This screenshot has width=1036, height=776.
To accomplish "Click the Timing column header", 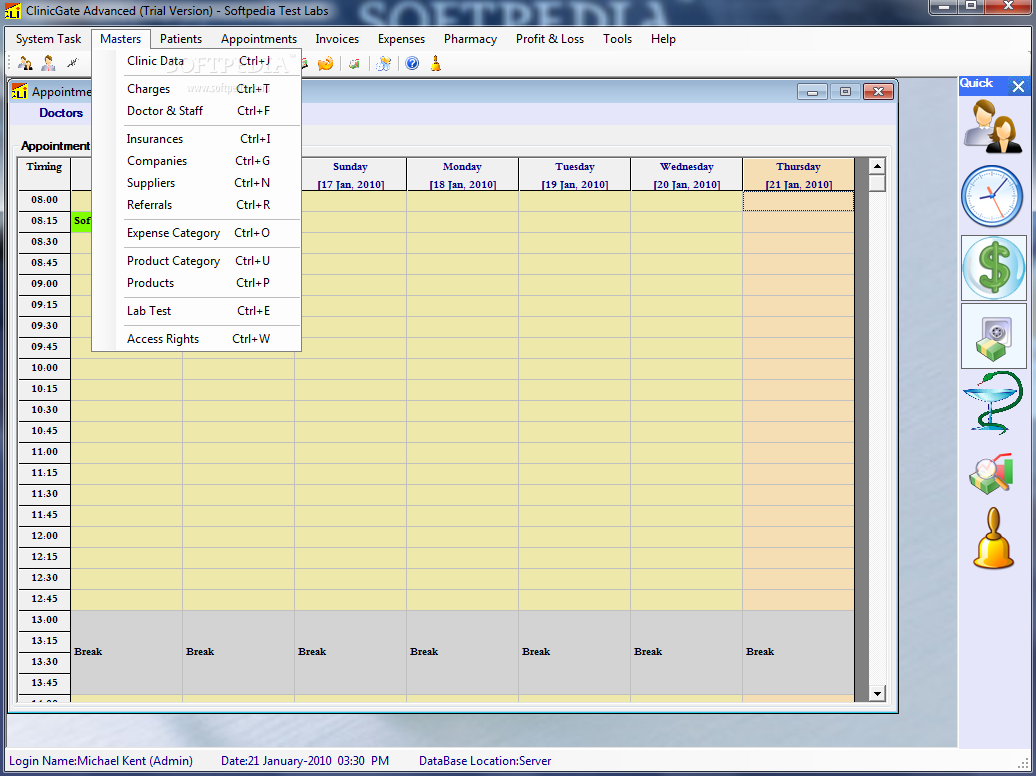I will 44,175.
